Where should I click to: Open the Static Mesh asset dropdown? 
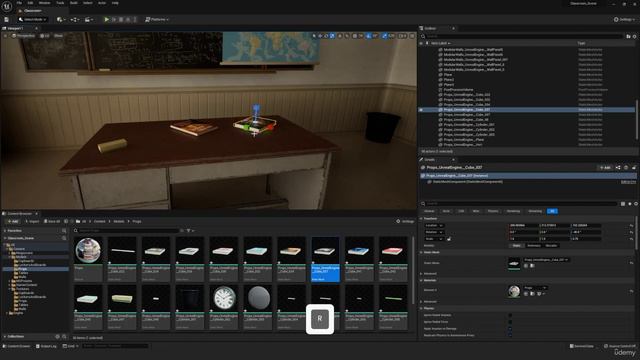(546, 260)
